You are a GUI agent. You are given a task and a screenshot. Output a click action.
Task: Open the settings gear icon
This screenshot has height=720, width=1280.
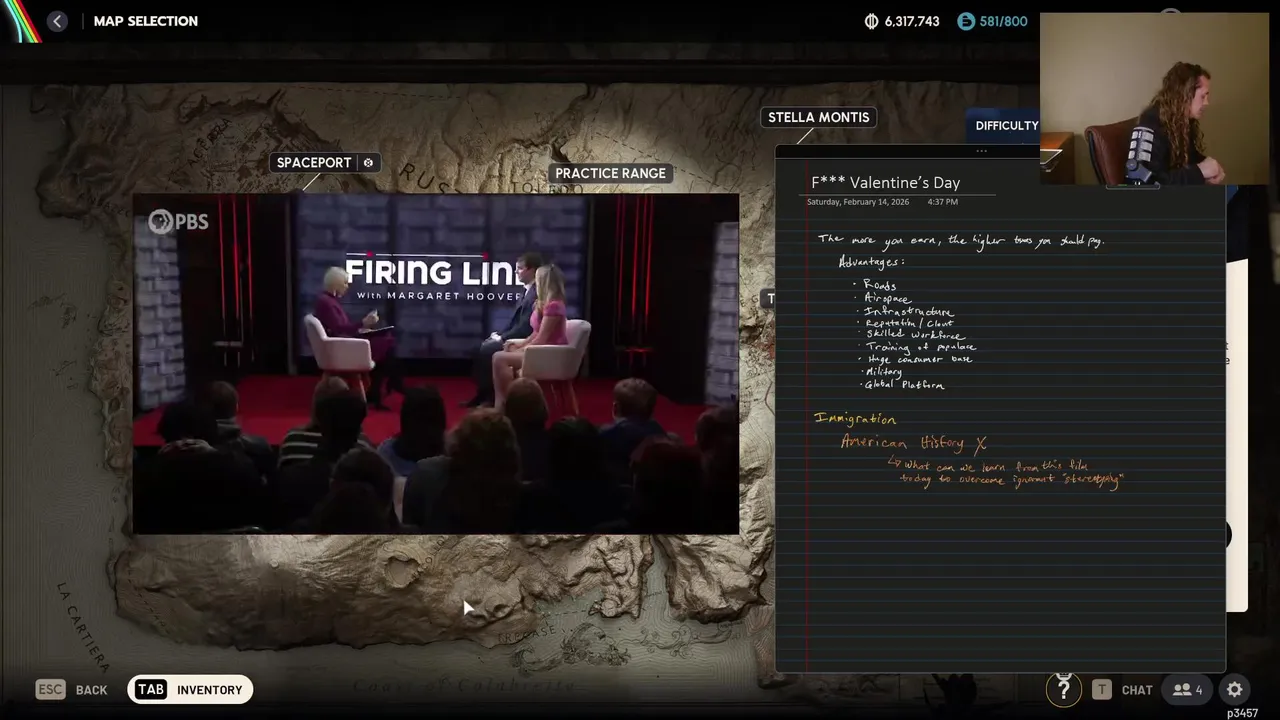(x=1234, y=690)
